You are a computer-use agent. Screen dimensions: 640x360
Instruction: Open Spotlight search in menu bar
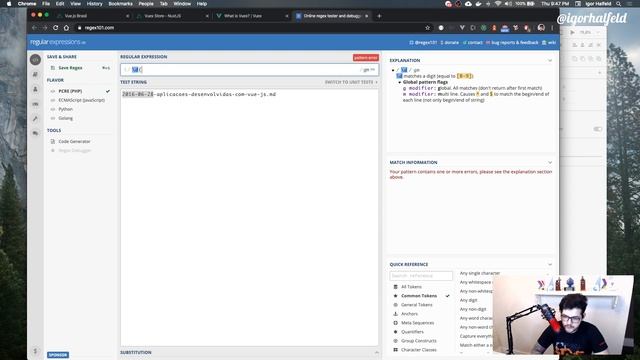point(619,4)
